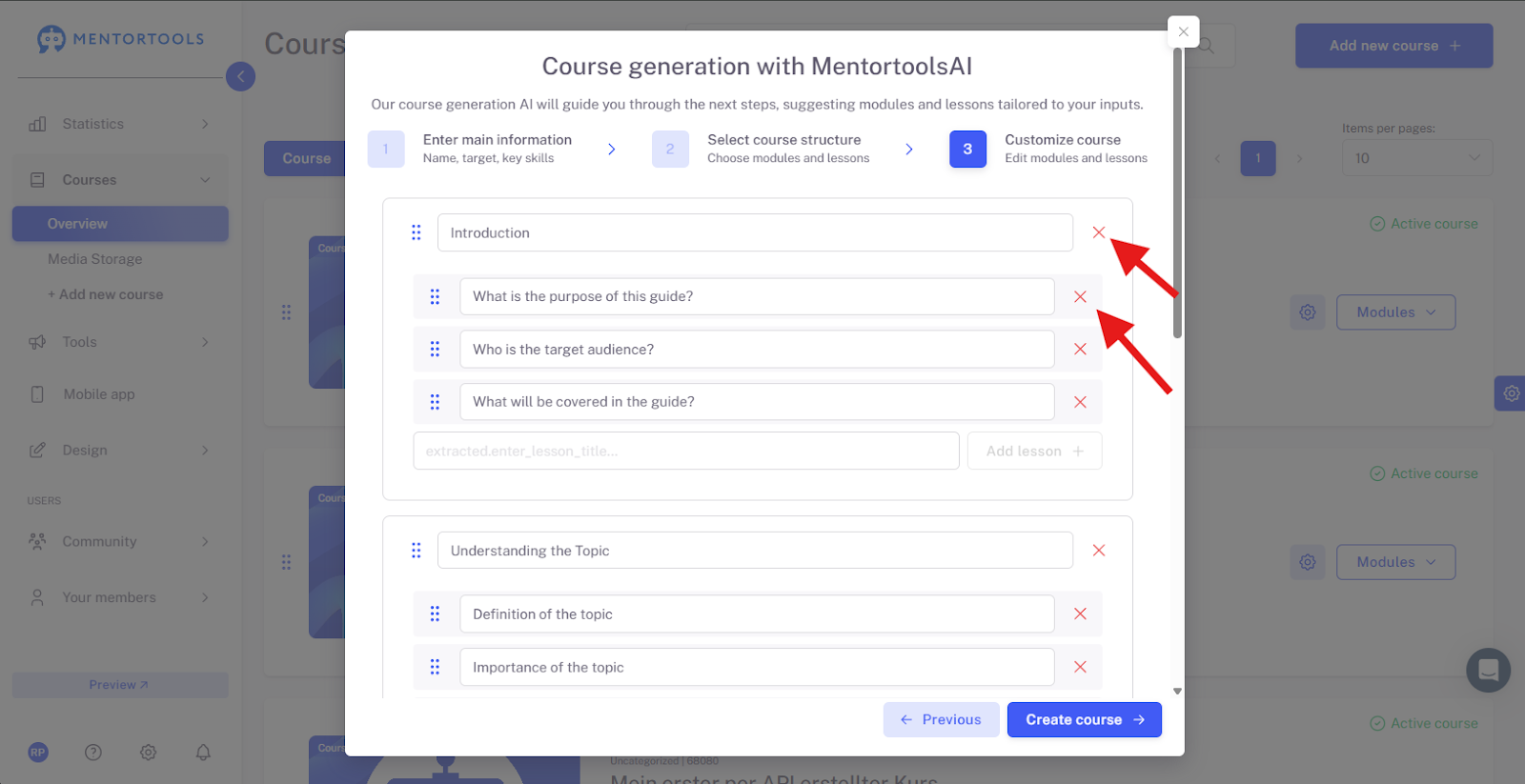Edit the 'What is the purpose of this guide?' field
The width and height of the screenshot is (1525, 784).
coord(757,296)
